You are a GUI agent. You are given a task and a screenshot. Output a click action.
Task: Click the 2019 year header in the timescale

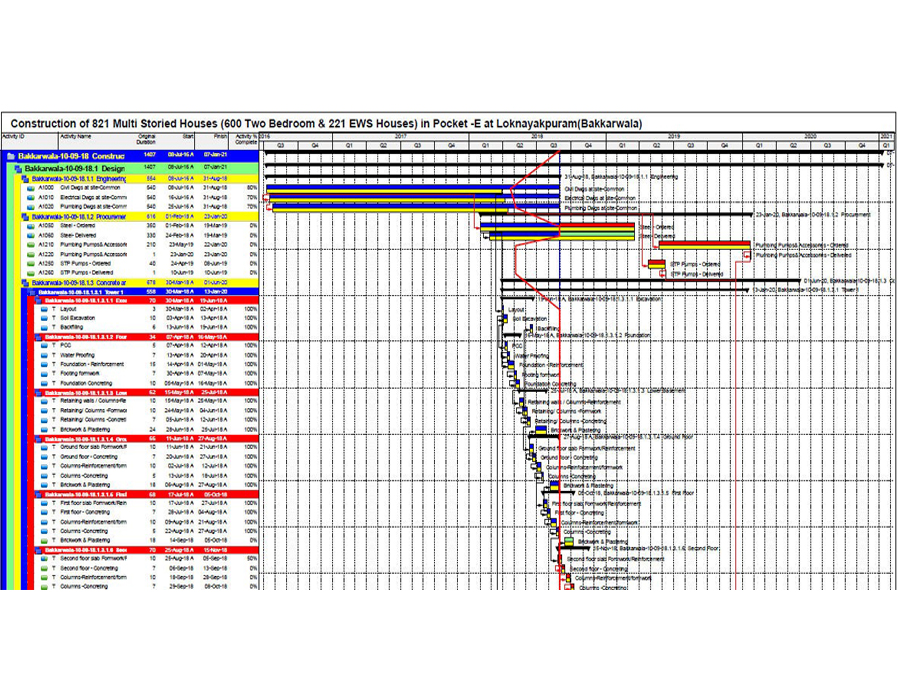tap(674, 137)
